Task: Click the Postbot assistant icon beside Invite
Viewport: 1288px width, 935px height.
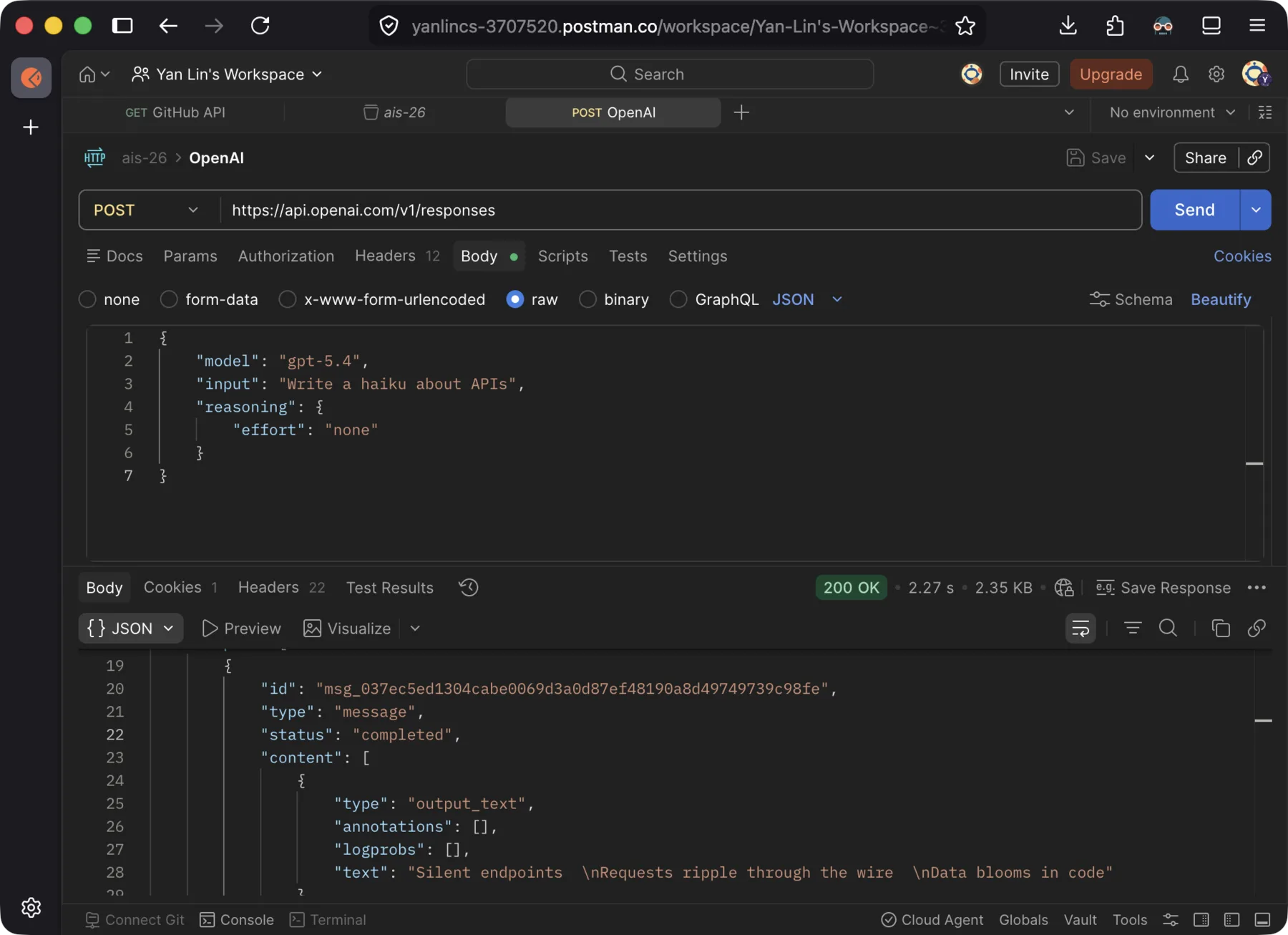Action: [x=971, y=74]
